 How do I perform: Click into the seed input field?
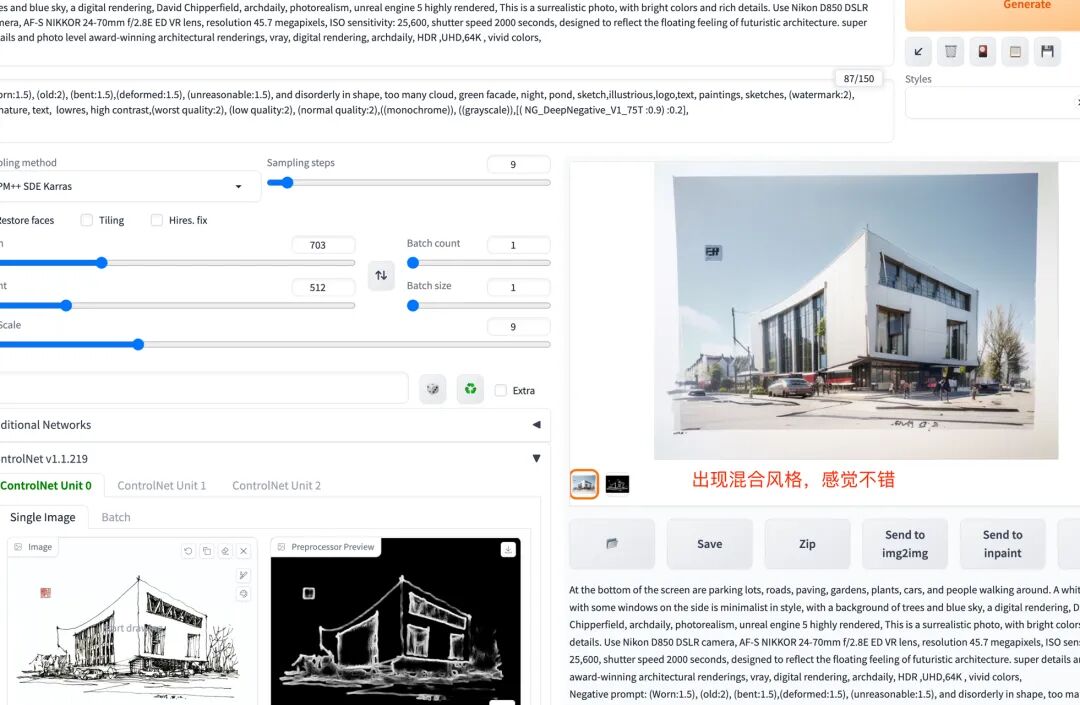pyautogui.click(x=203, y=389)
